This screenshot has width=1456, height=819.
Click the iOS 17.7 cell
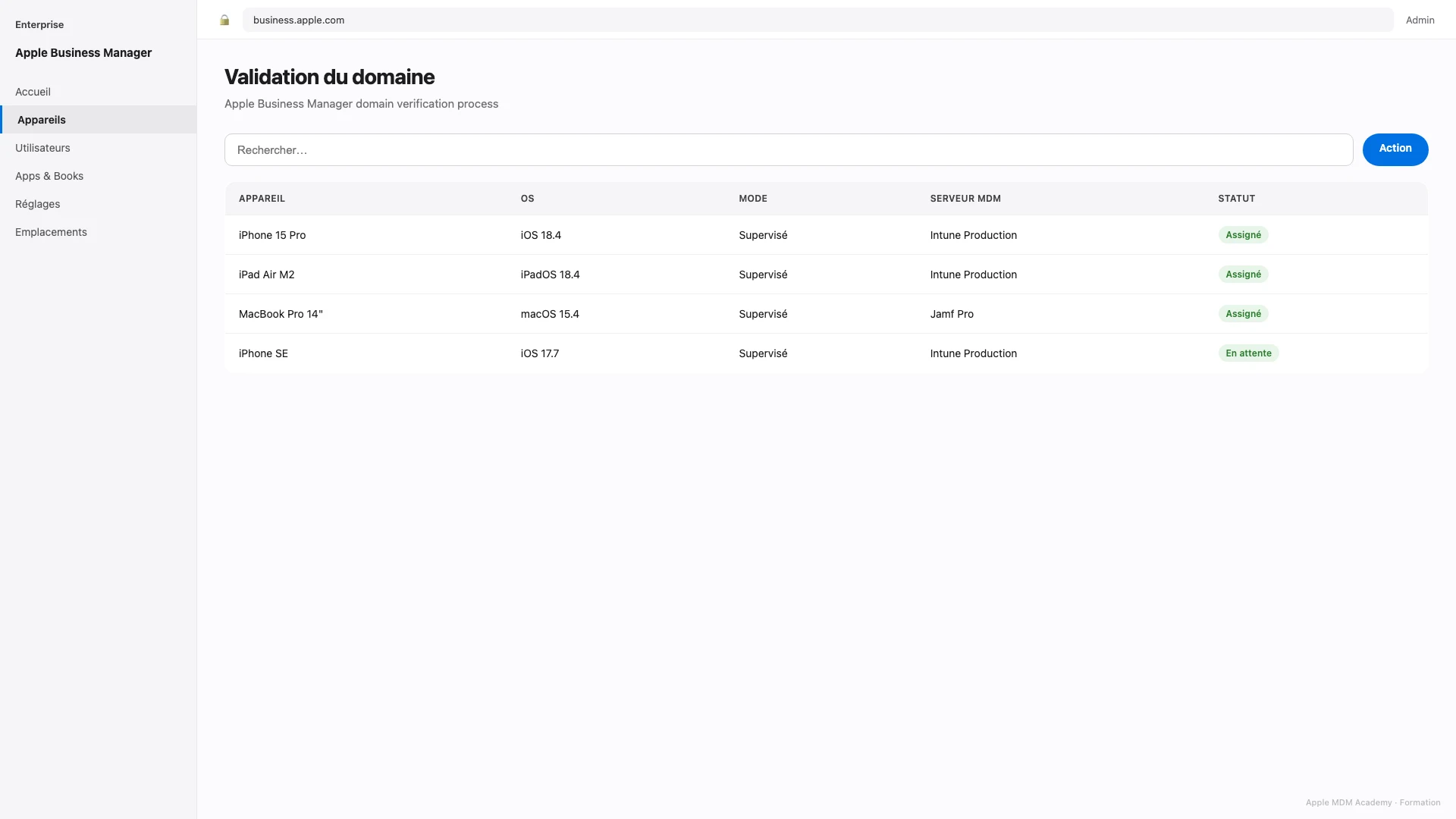(x=539, y=353)
